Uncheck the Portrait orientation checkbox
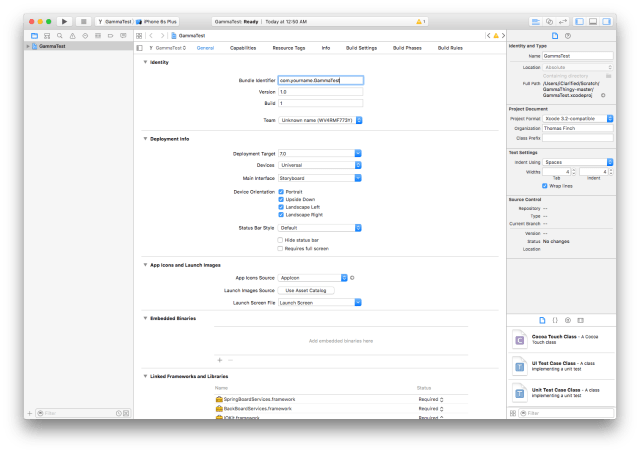 pyautogui.click(x=281, y=191)
